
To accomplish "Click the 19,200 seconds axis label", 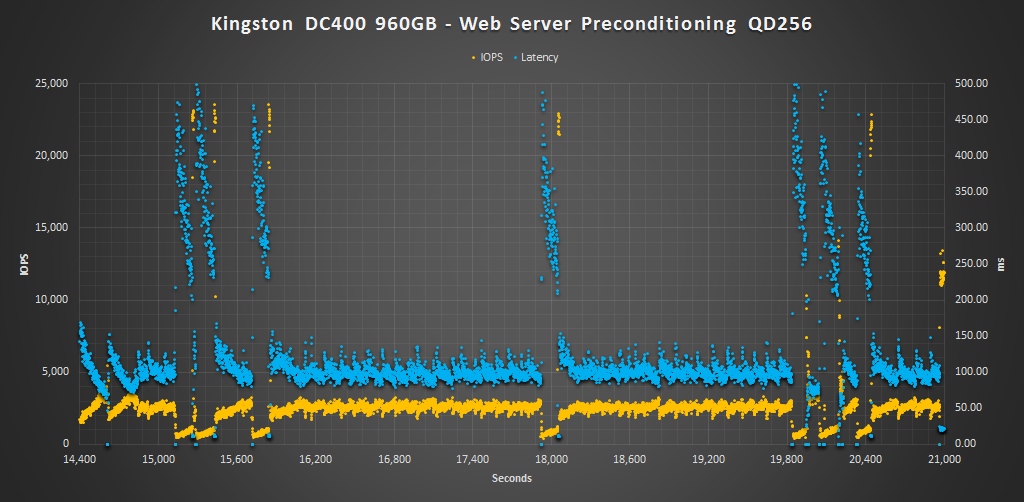I will (709, 458).
